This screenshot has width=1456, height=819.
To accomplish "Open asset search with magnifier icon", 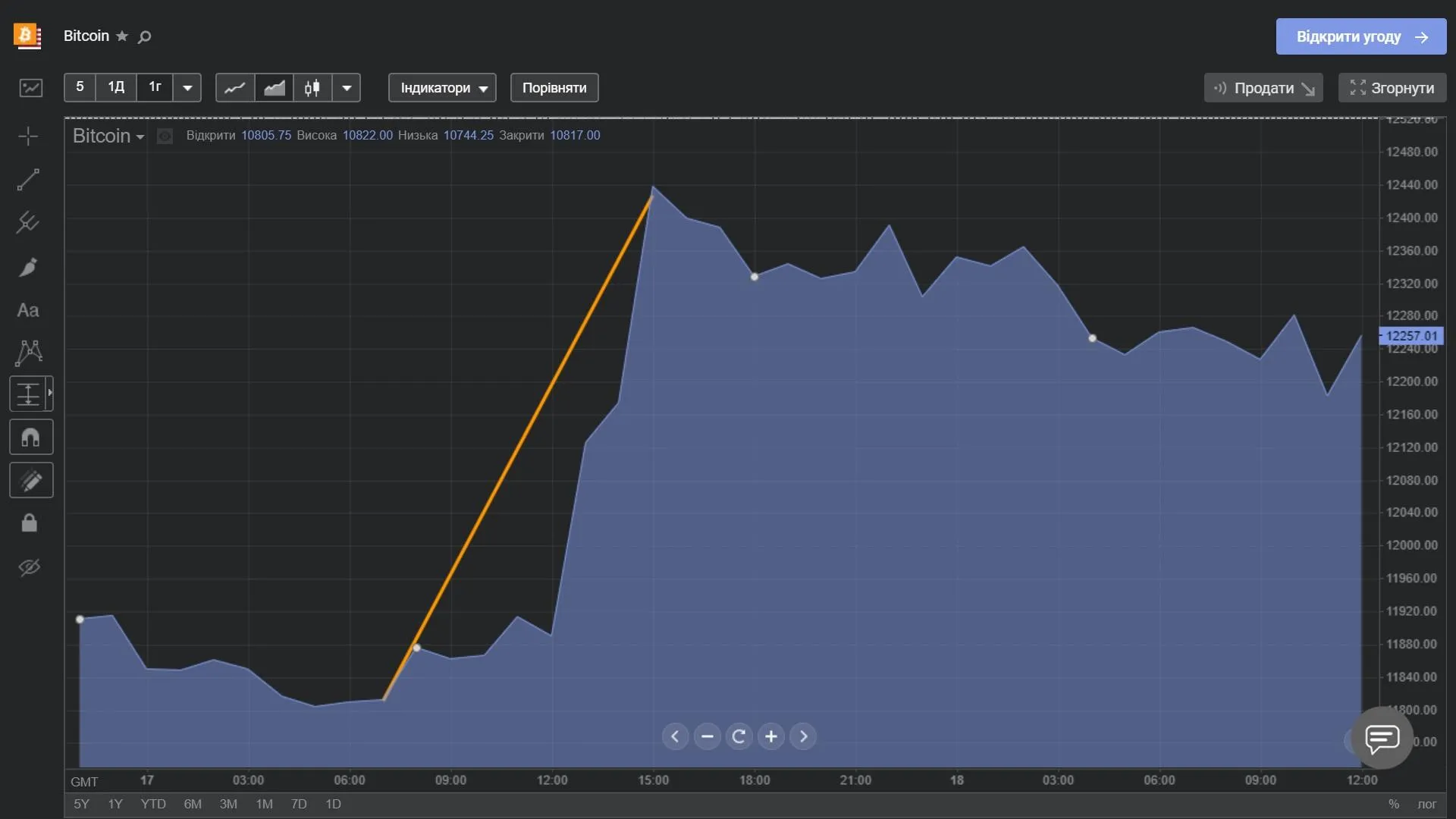I will coord(144,36).
